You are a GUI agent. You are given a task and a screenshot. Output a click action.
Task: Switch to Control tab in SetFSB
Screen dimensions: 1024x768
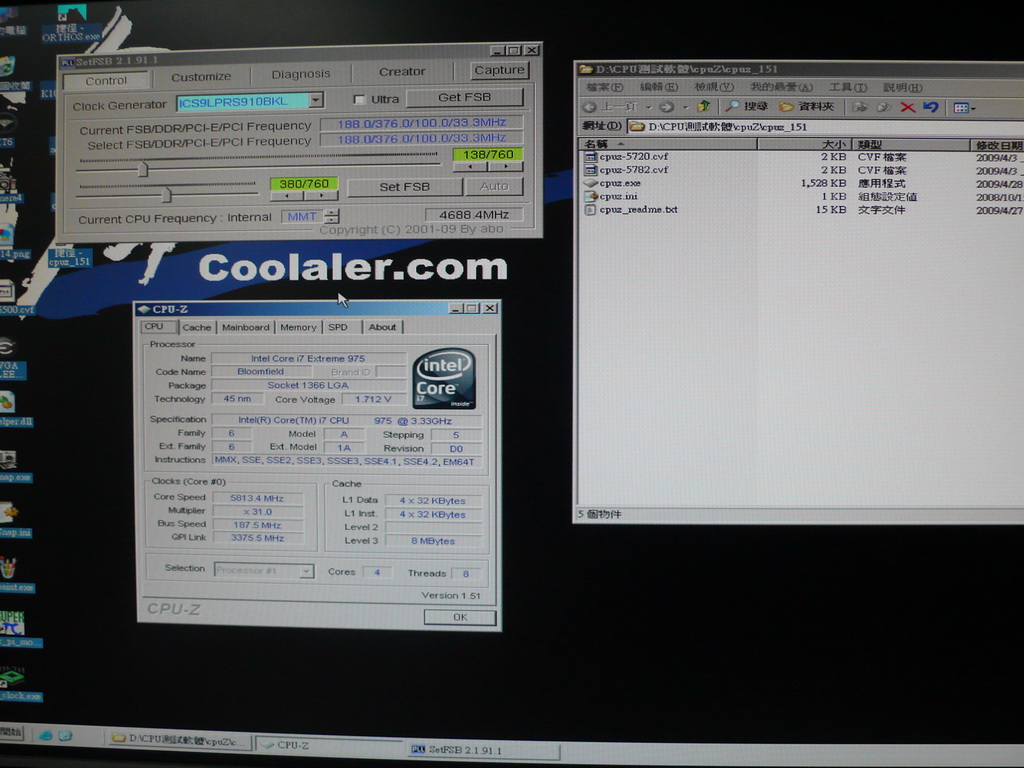(x=106, y=80)
